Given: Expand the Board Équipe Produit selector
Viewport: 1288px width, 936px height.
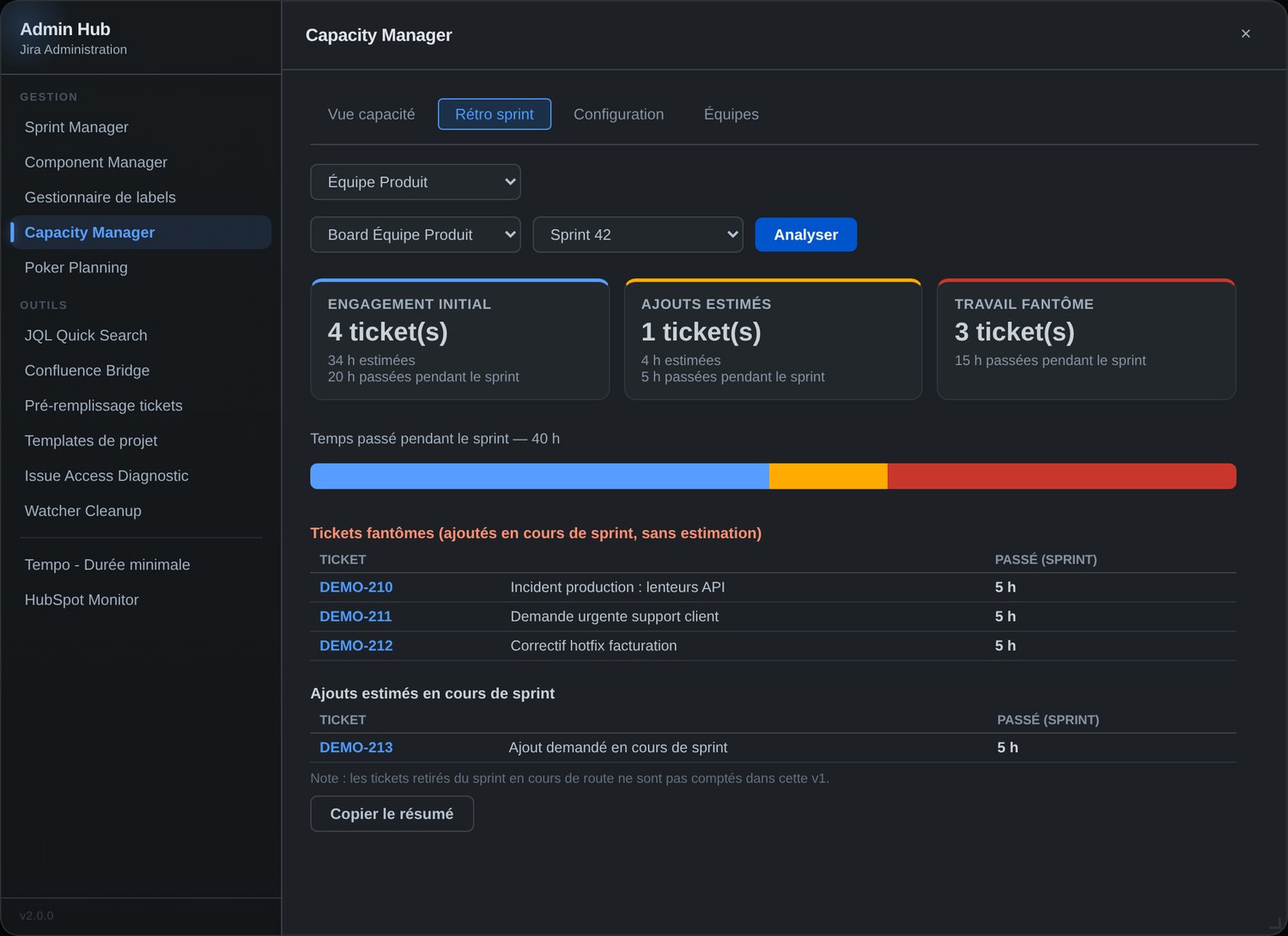Looking at the screenshot, I should pyautogui.click(x=415, y=234).
